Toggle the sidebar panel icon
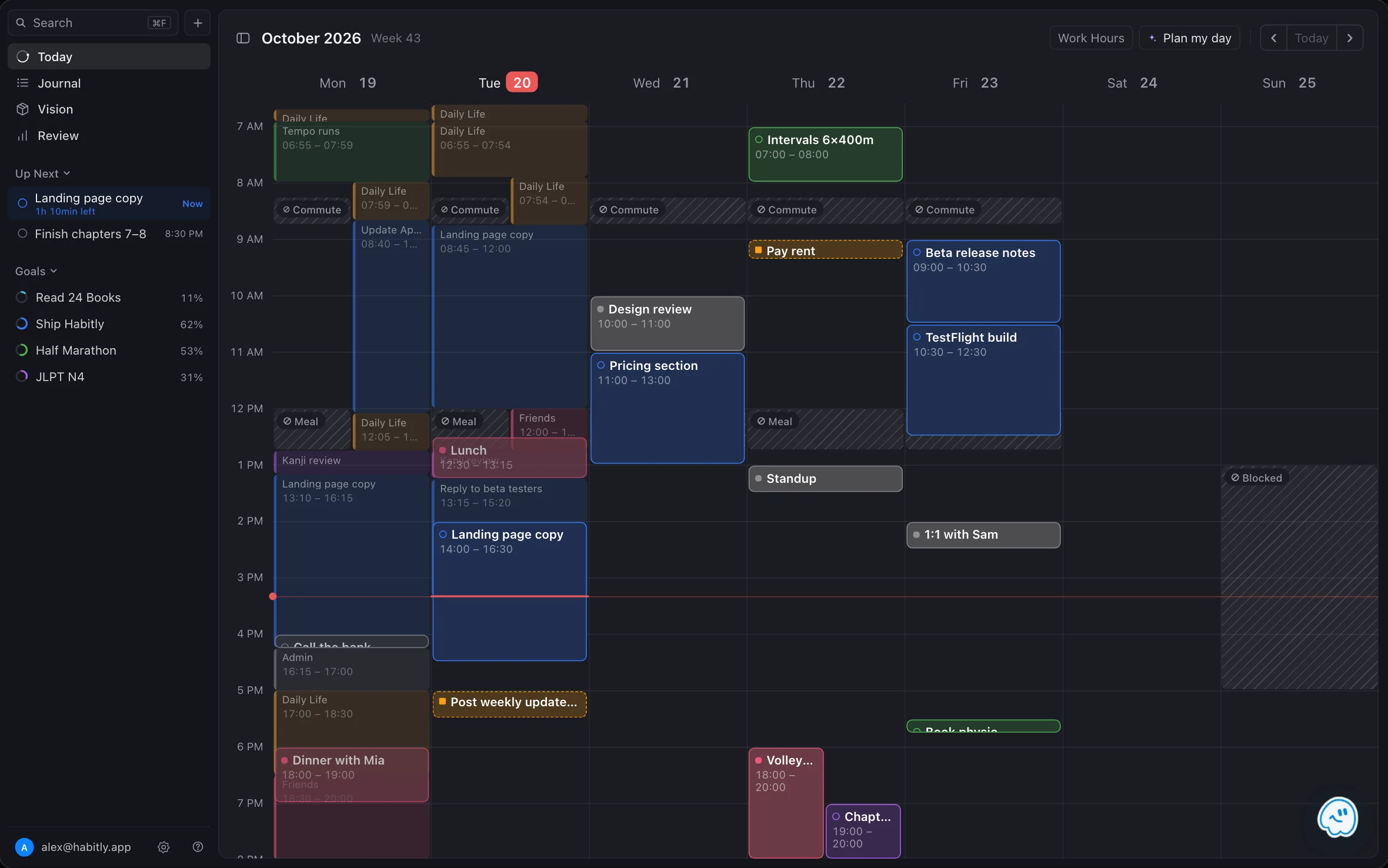 pos(243,38)
